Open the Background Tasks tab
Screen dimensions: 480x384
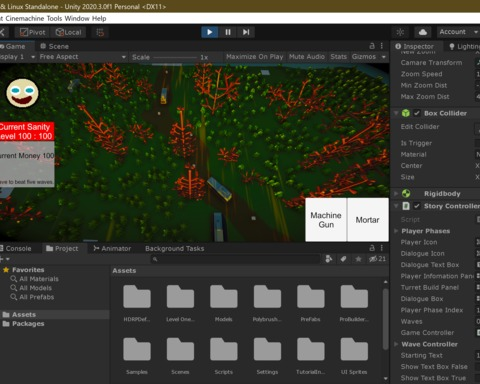click(x=174, y=249)
